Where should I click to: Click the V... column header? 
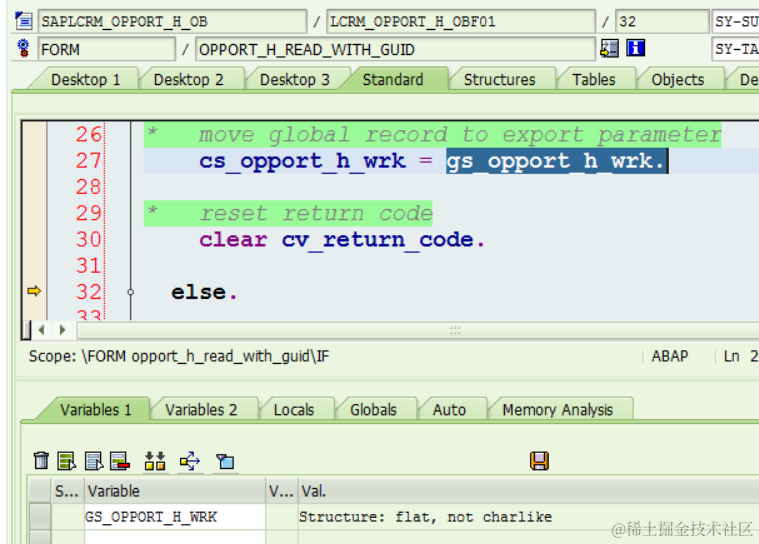tap(282, 491)
